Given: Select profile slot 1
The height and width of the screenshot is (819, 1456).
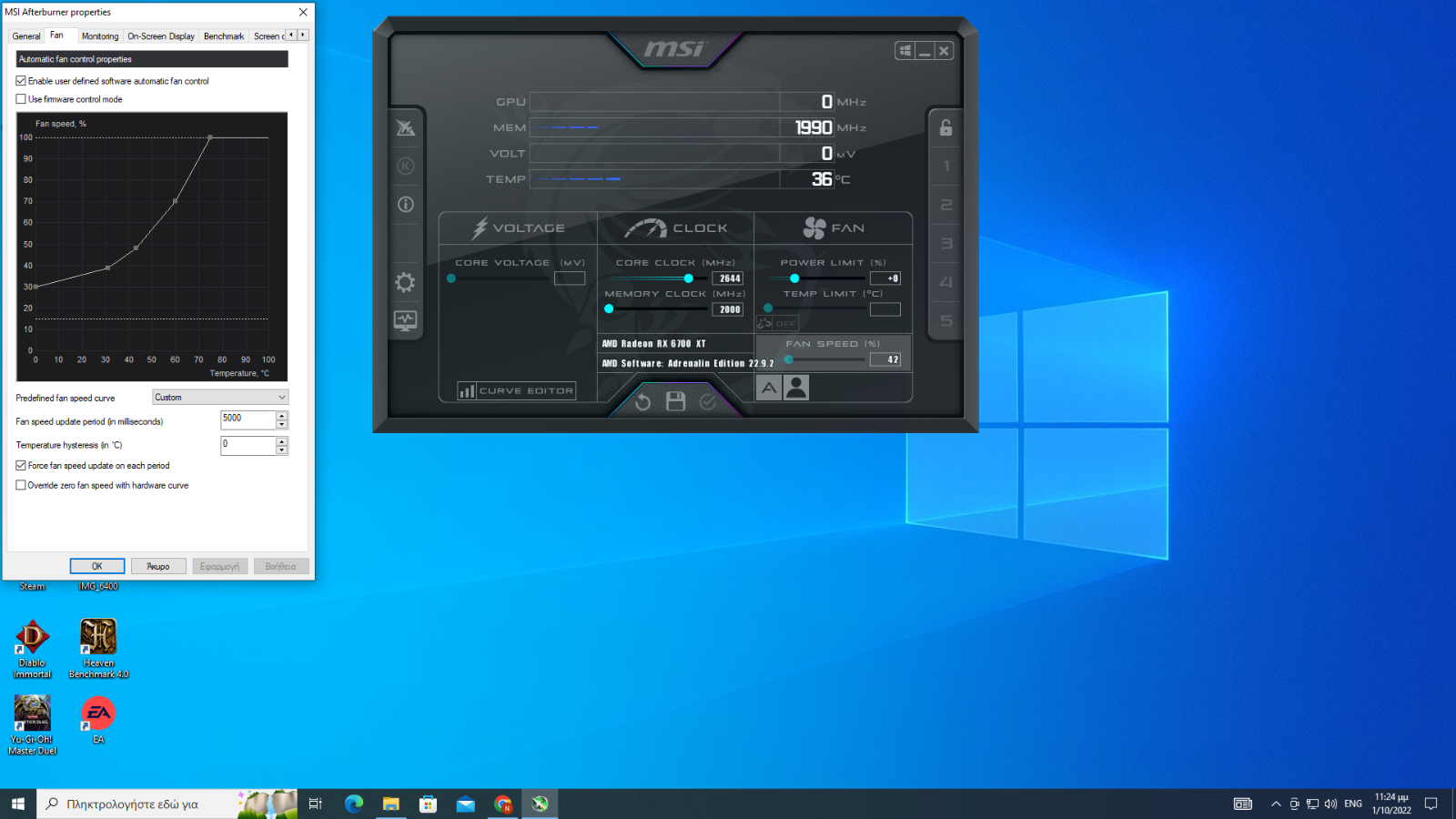Looking at the screenshot, I should pos(946,167).
